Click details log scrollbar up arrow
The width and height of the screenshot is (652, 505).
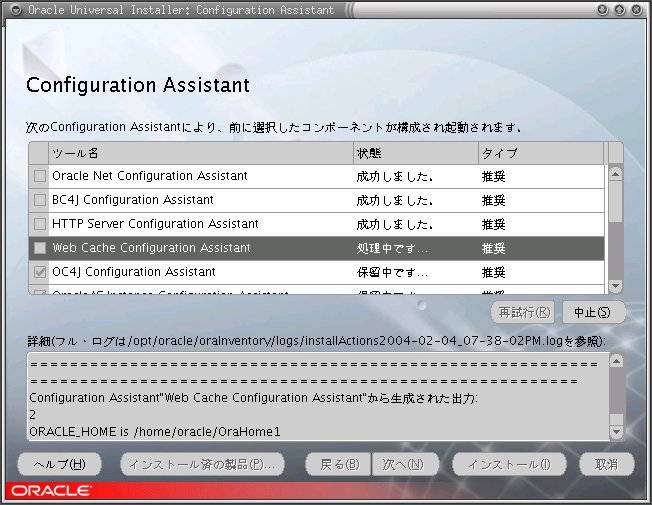click(616, 361)
